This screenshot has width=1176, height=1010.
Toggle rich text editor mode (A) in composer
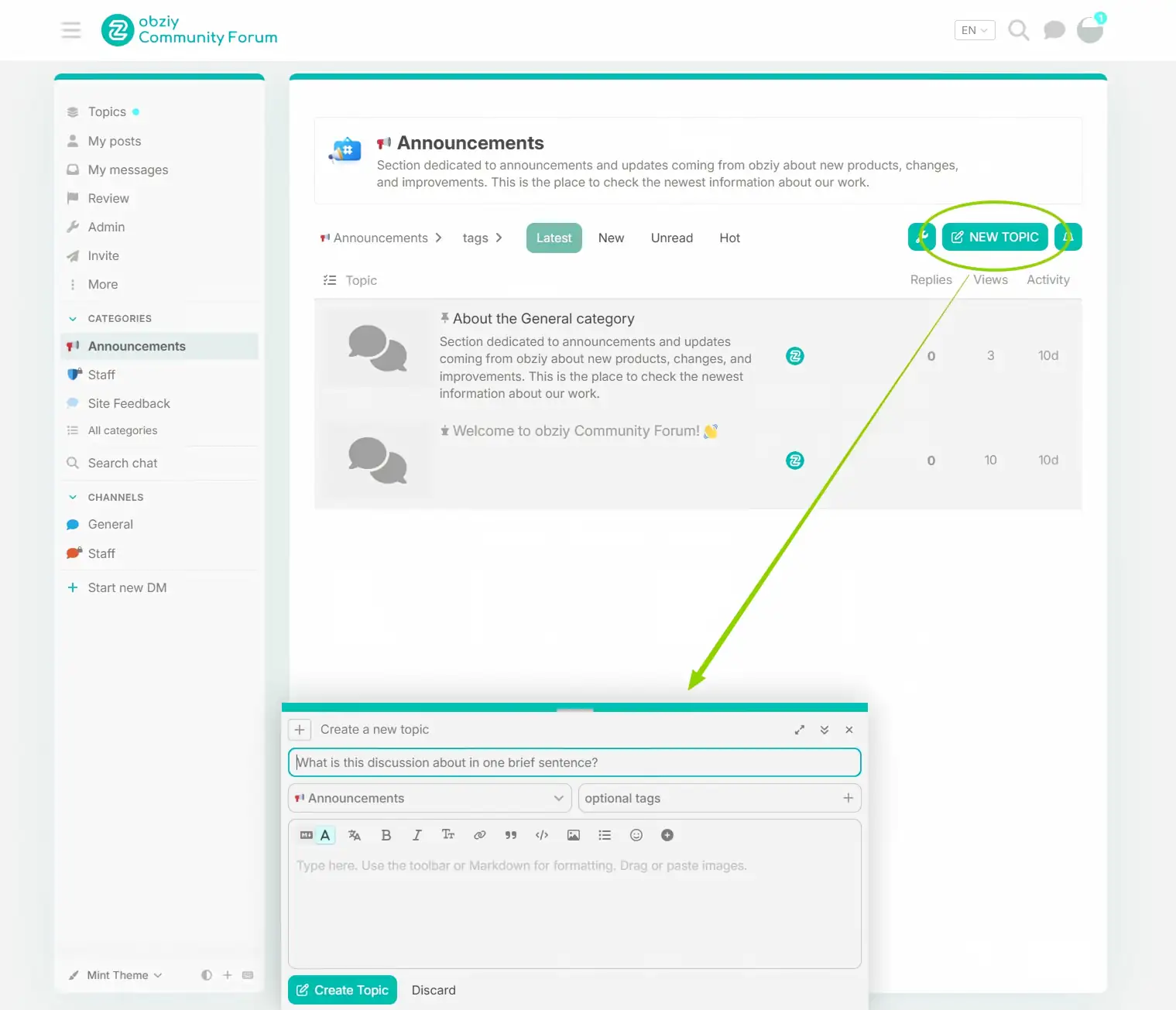(325, 835)
